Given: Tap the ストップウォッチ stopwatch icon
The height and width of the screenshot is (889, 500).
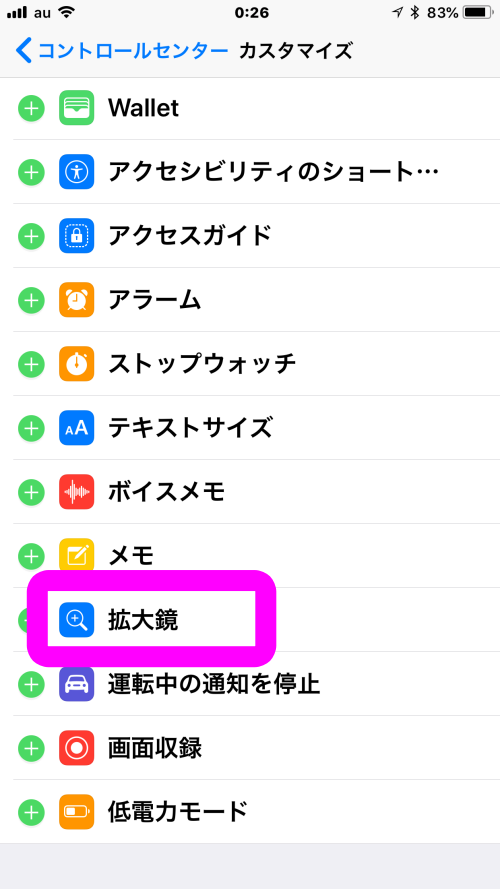Looking at the screenshot, I should pyautogui.click(x=77, y=364).
